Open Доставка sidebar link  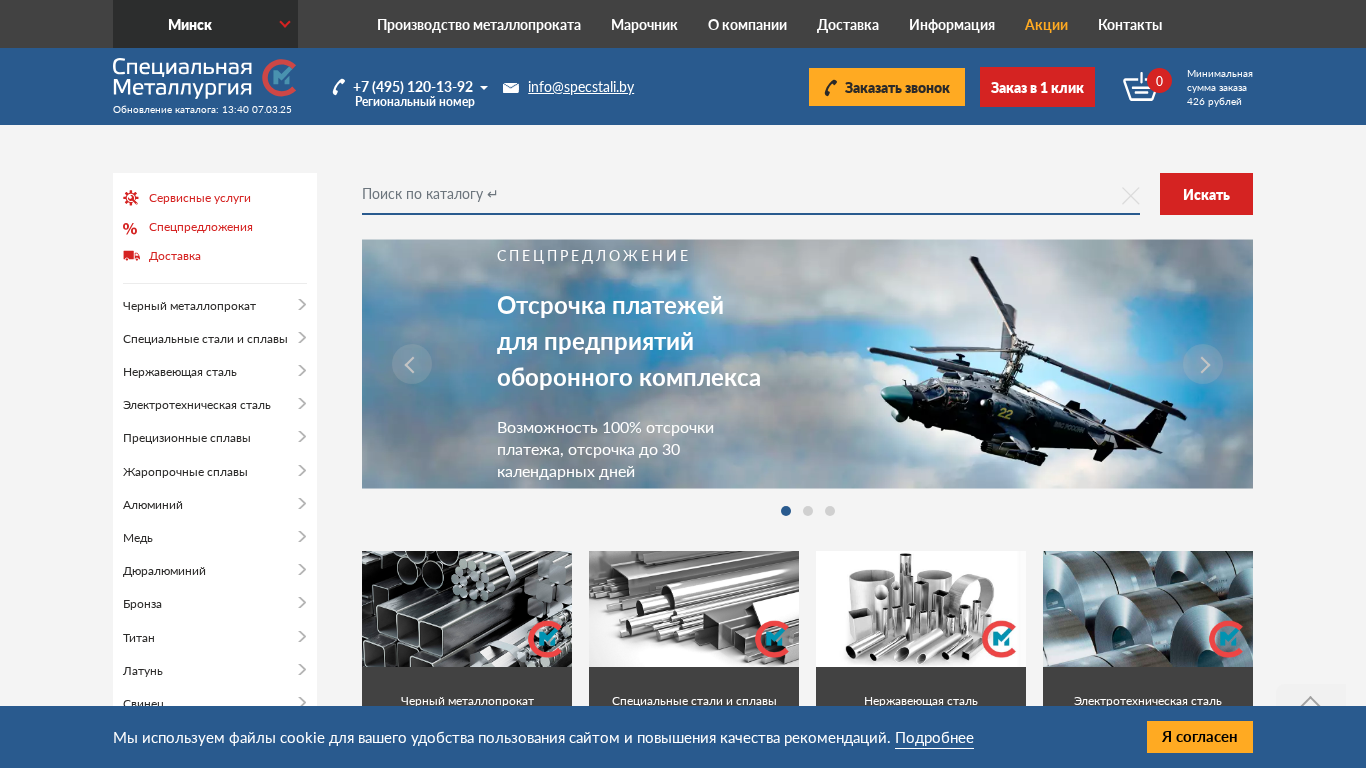175,256
